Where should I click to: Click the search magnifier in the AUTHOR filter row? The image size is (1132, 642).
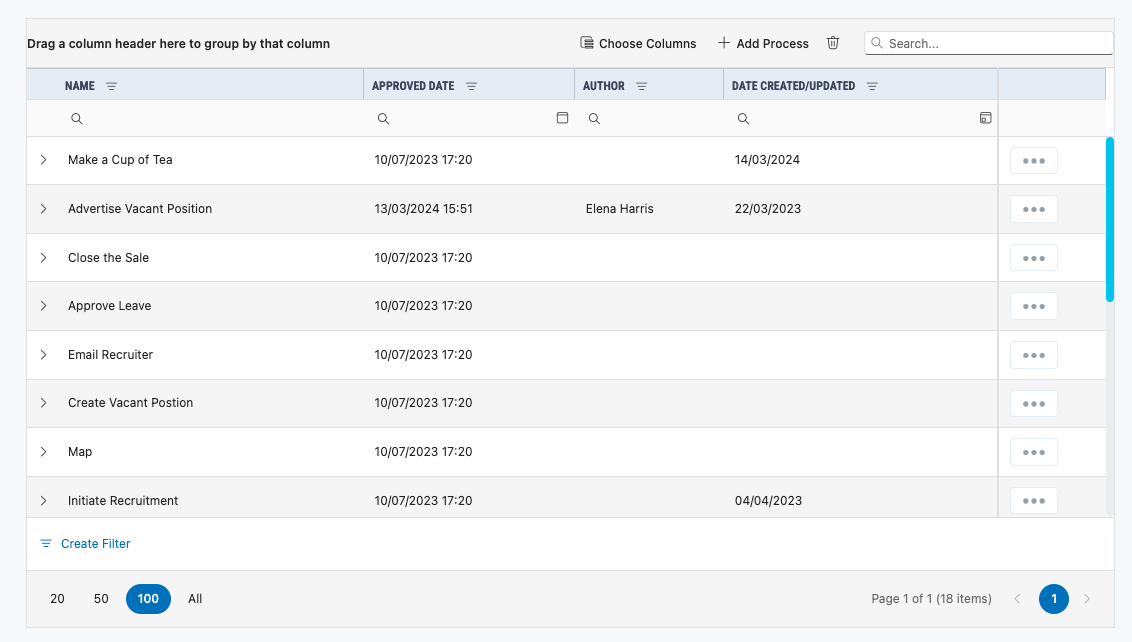click(x=594, y=118)
